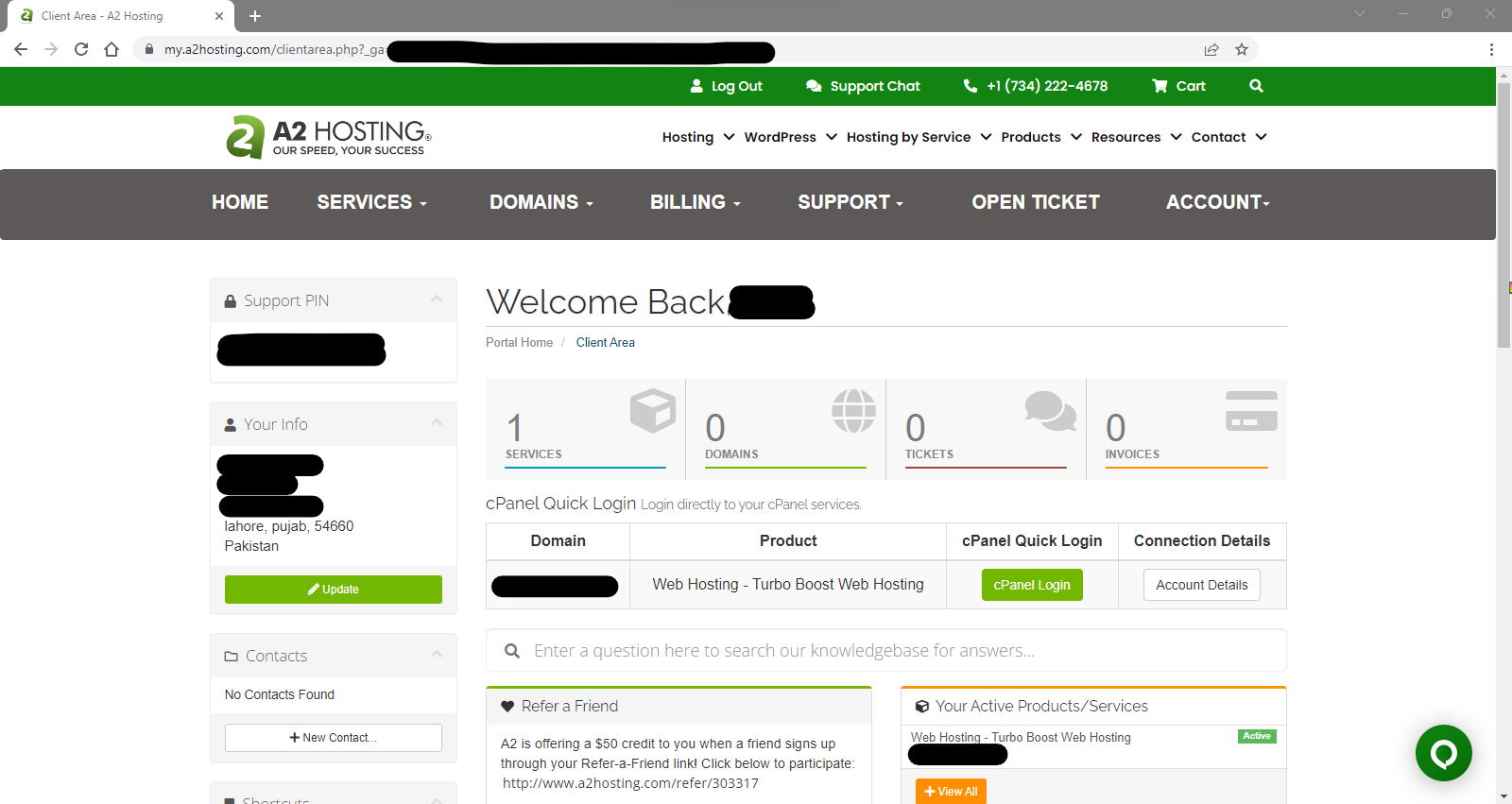Click the orange View All button
The width and height of the screenshot is (1512, 804).
coord(951,792)
